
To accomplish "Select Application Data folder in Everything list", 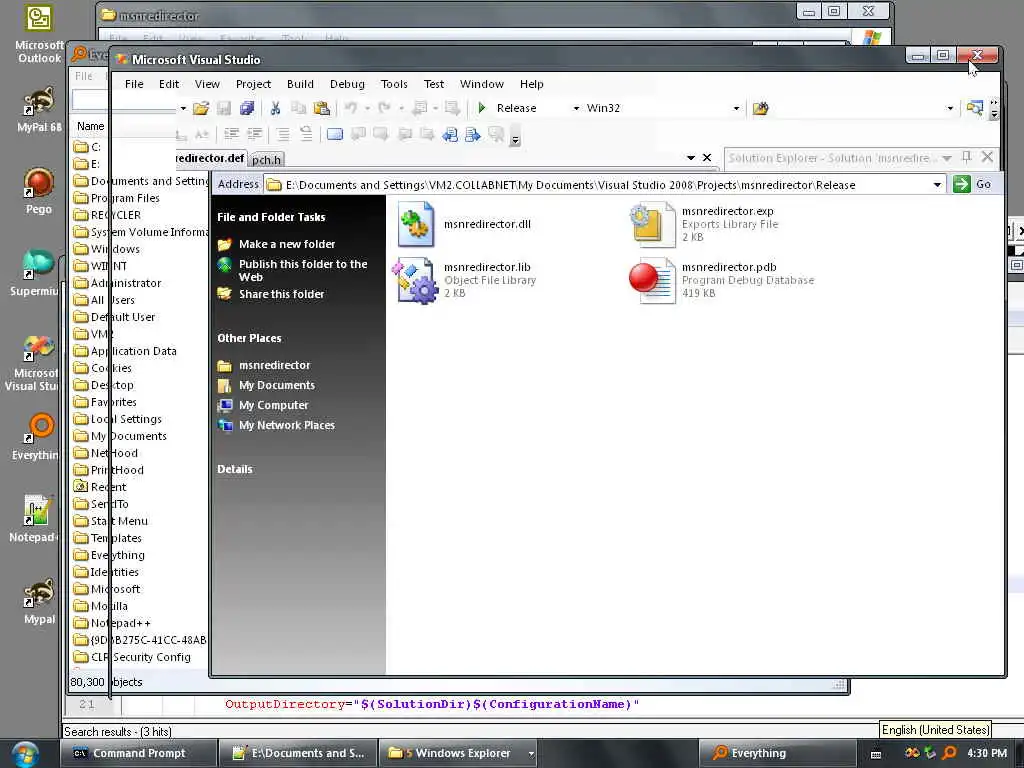I will click(133, 351).
